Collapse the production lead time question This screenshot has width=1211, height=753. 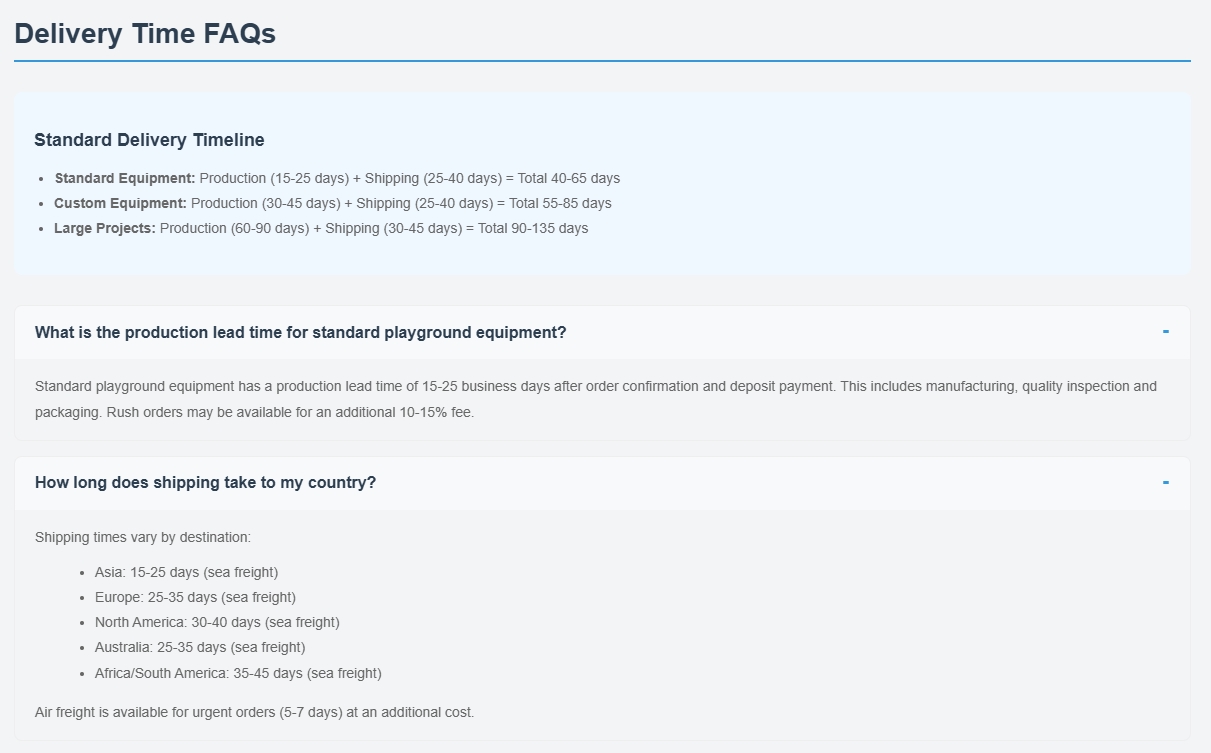click(x=300, y=333)
